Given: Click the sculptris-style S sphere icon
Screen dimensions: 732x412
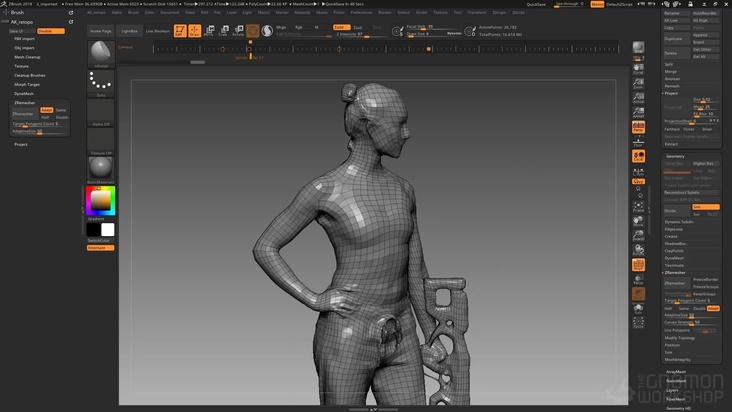Looking at the screenshot, I should (267, 31).
